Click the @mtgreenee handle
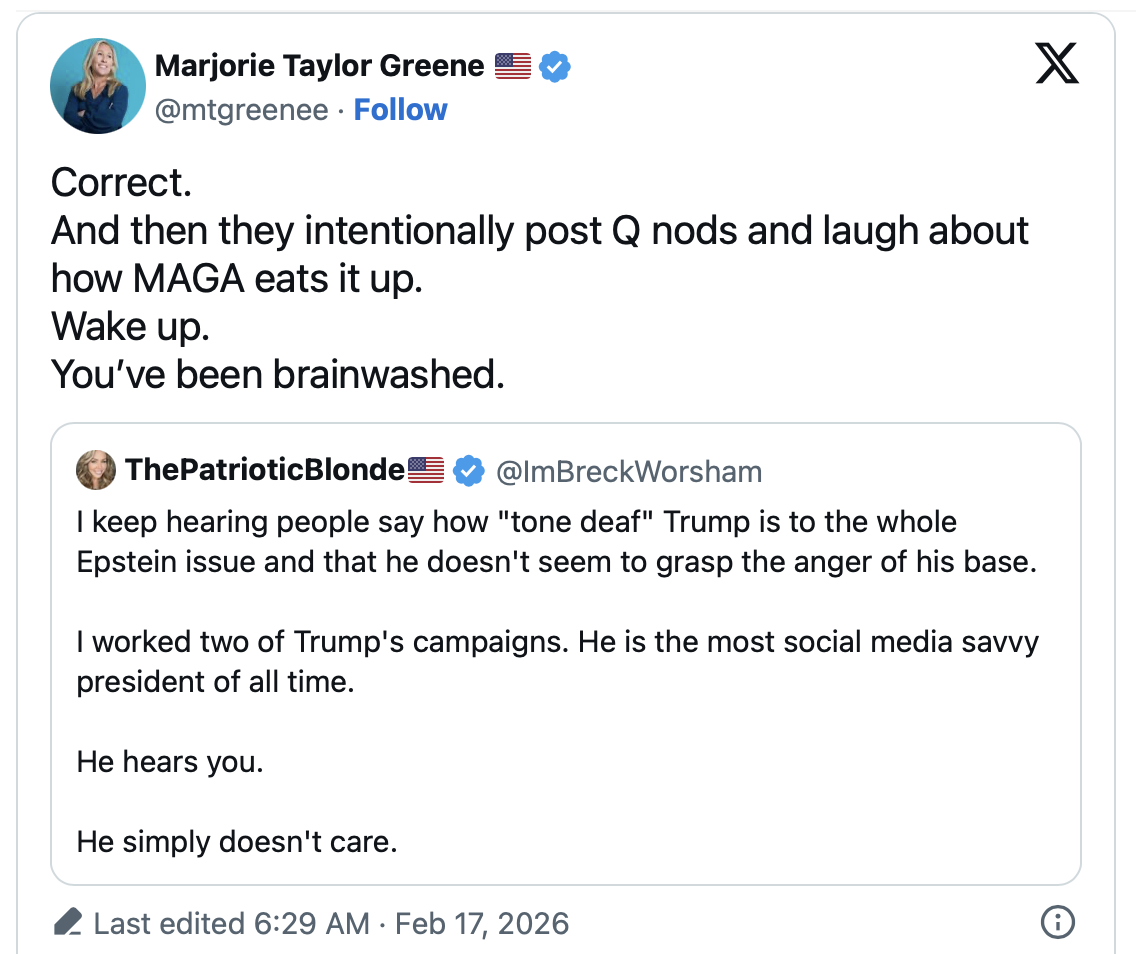 [x=241, y=109]
